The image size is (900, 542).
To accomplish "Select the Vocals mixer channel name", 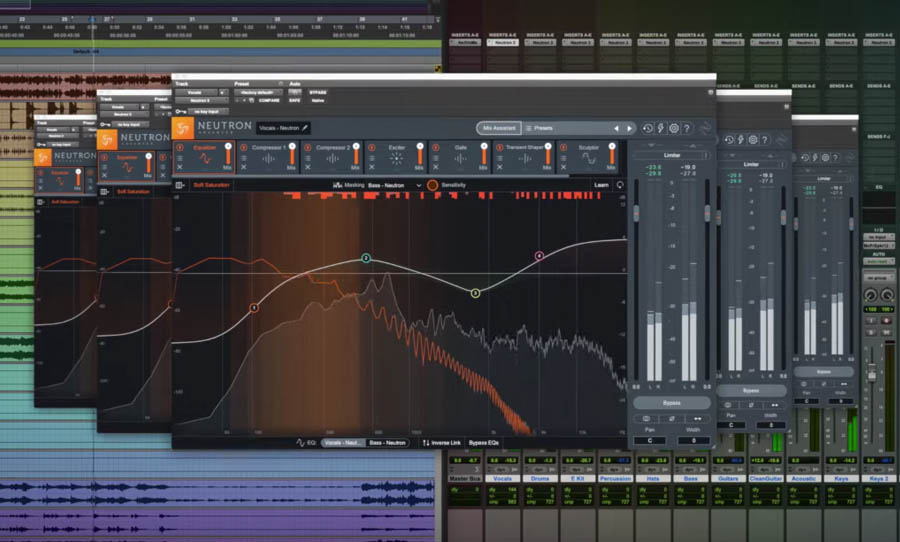I will coord(502,478).
